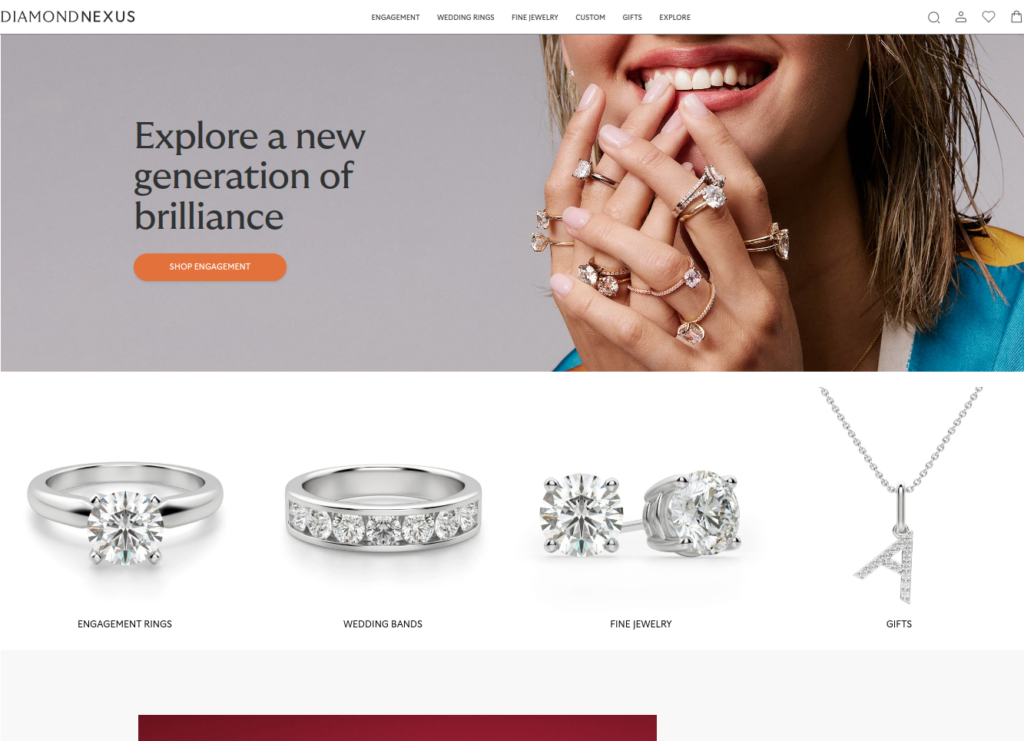Open the search magnifier icon
This screenshot has width=1024, height=741.
(x=934, y=18)
